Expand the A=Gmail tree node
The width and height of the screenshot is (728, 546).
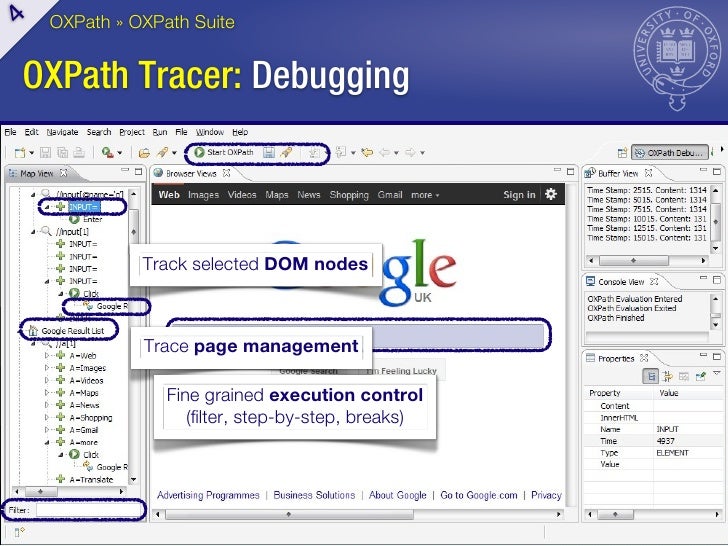[x=46, y=429]
